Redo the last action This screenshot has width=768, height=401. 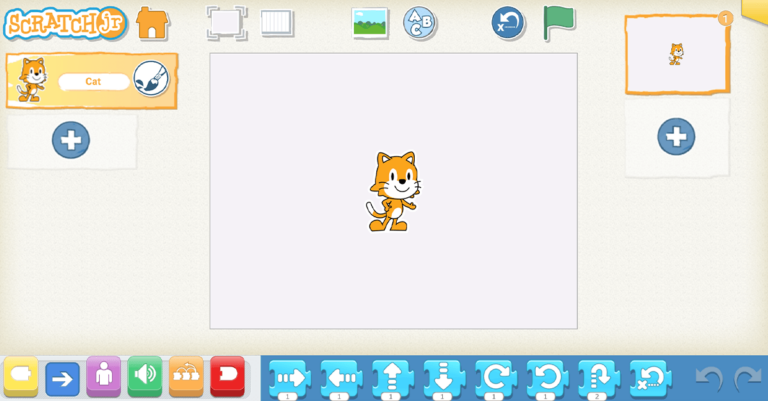(747, 378)
